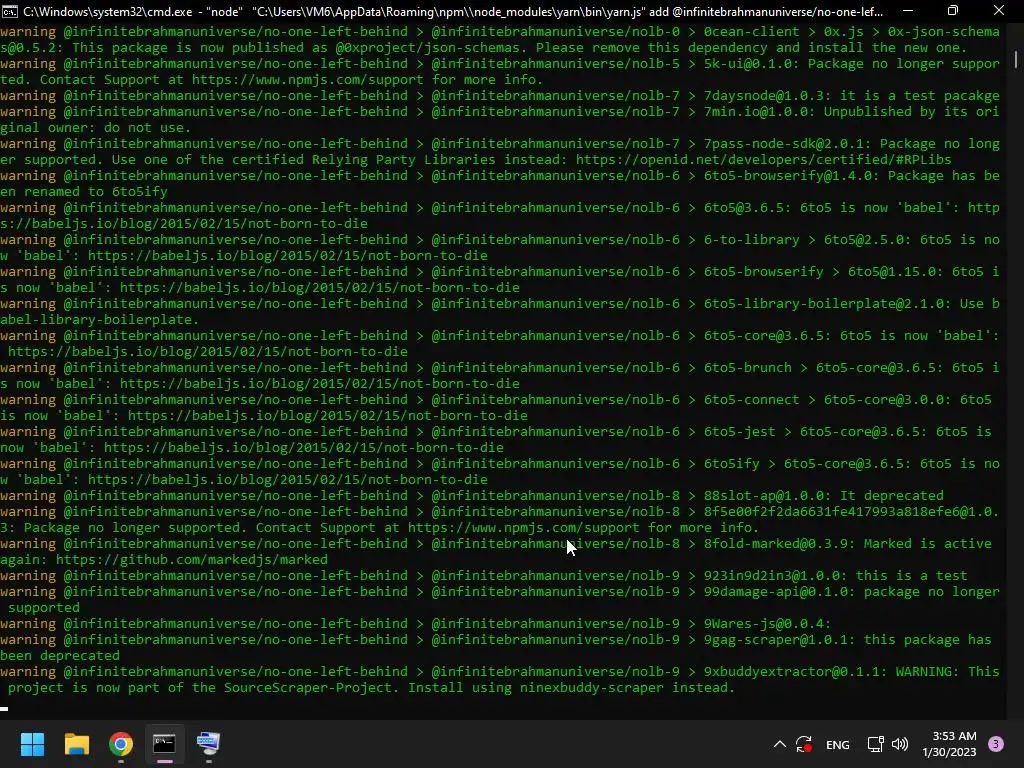1024x768 pixels.
Task: Click '88slot-ap@1.0.0' package text
Action: click(x=767, y=496)
